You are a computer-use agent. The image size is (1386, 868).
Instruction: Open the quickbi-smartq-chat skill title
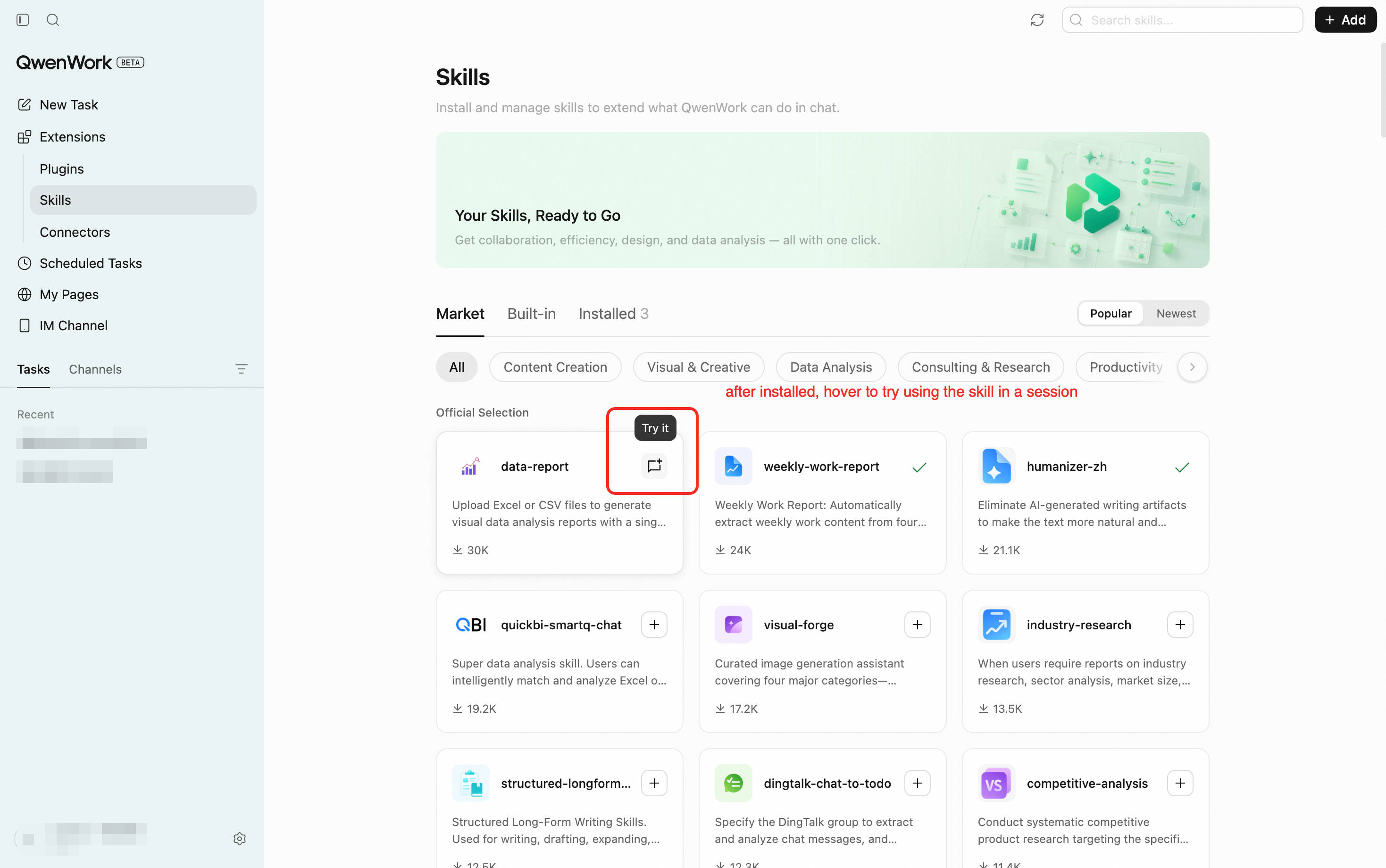click(x=561, y=625)
